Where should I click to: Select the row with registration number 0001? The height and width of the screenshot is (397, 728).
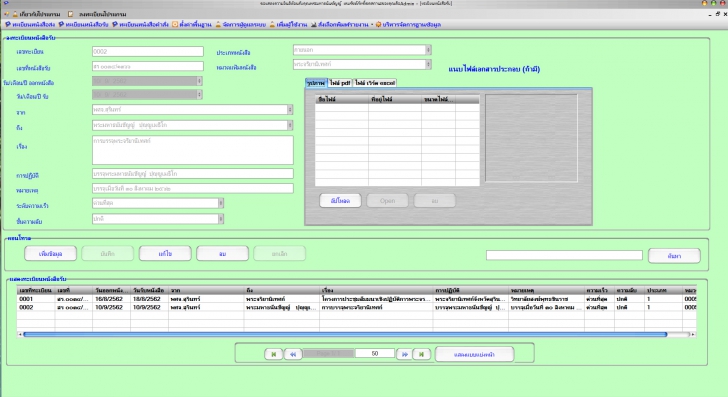[x=357, y=299]
